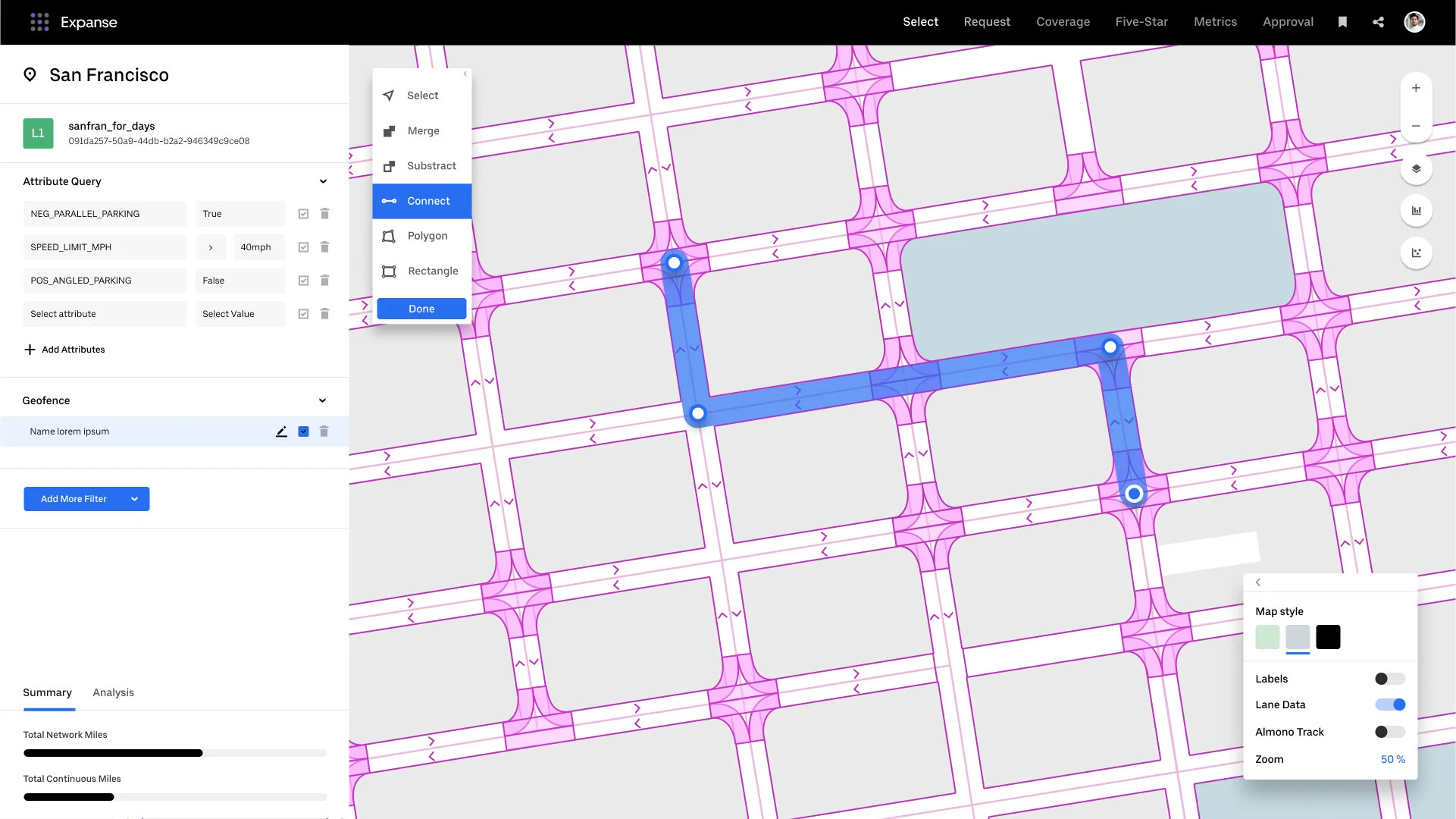The image size is (1456, 819).
Task: Open the bar chart map tool
Action: (x=1416, y=211)
